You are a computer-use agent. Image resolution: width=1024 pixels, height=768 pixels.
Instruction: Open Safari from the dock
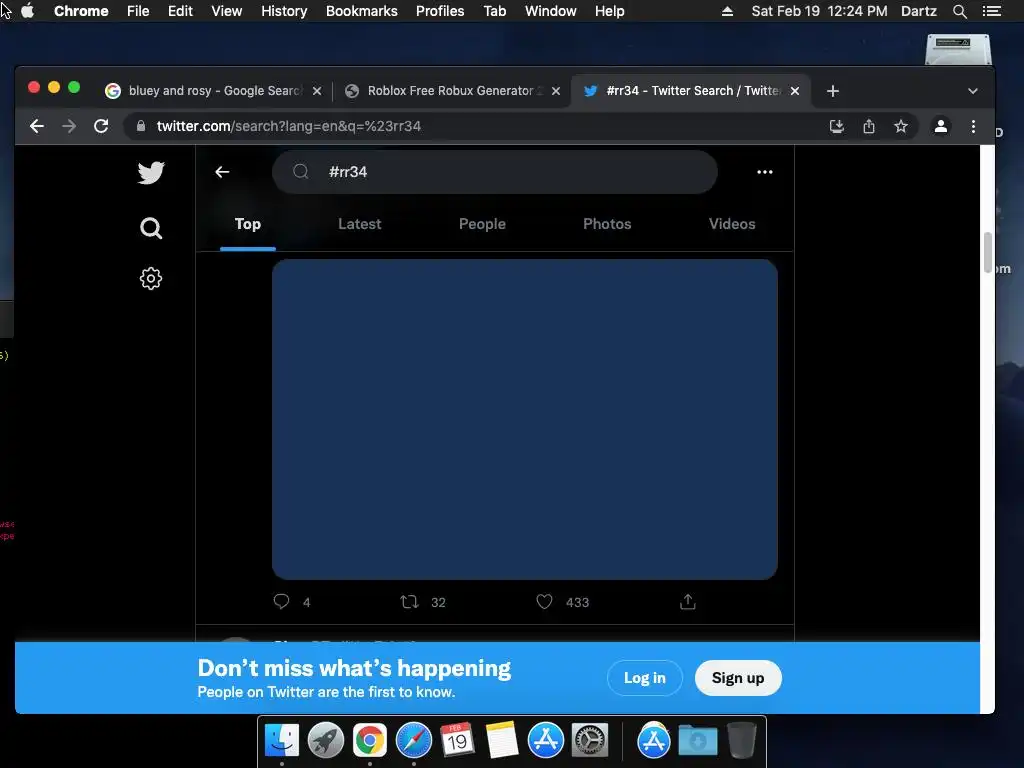(413, 741)
